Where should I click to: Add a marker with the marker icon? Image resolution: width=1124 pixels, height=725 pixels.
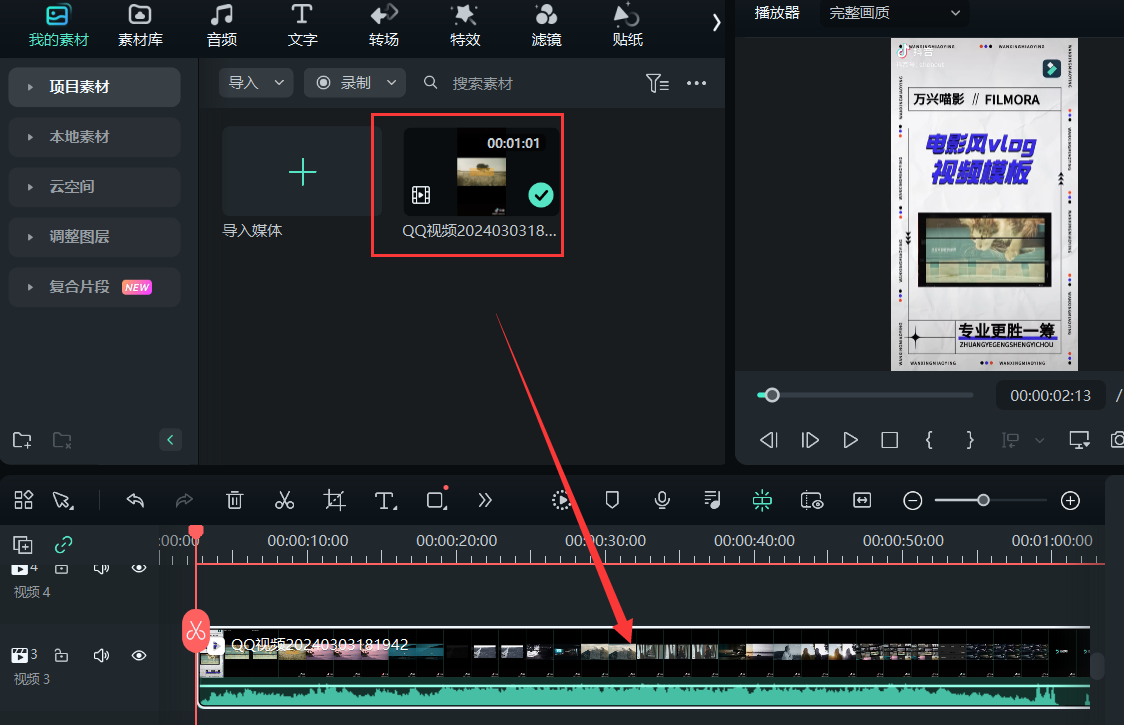click(x=612, y=500)
